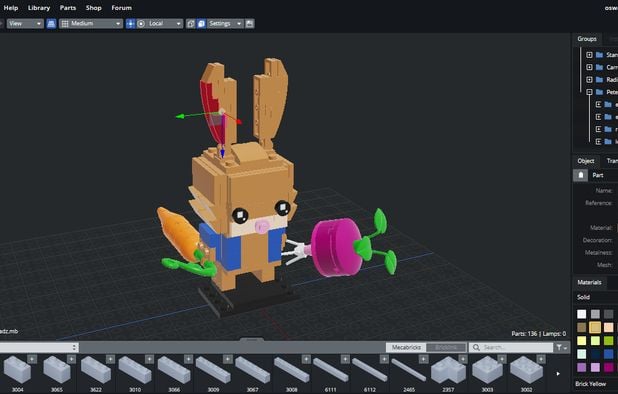
Task: Open the Forum menu
Action: (121, 8)
